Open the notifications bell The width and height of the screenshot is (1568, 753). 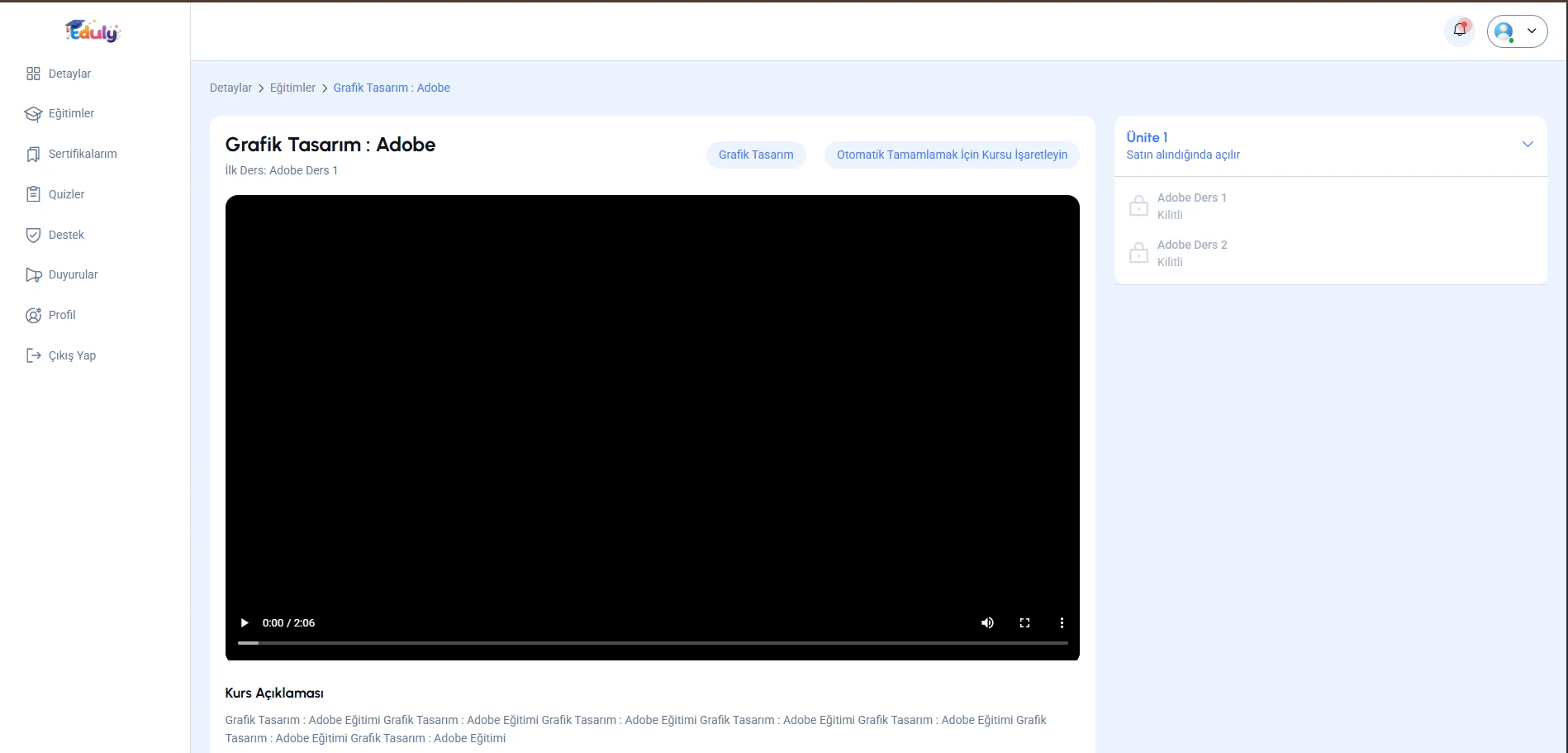(1460, 31)
